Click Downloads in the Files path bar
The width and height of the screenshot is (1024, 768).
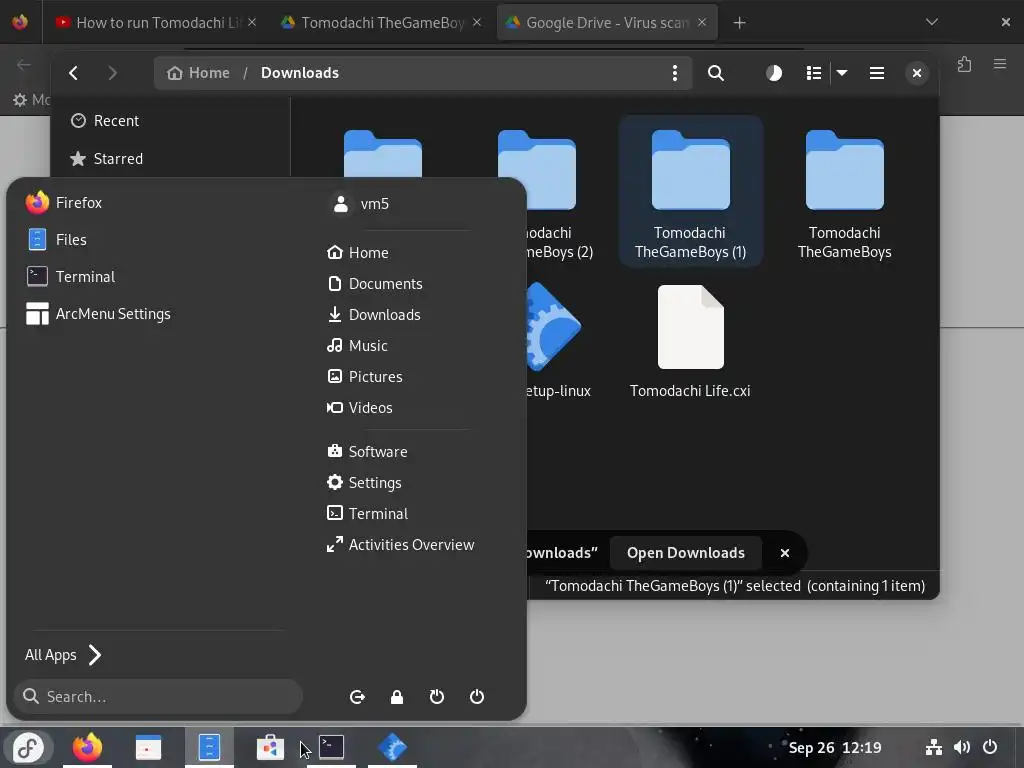[300, 73]
